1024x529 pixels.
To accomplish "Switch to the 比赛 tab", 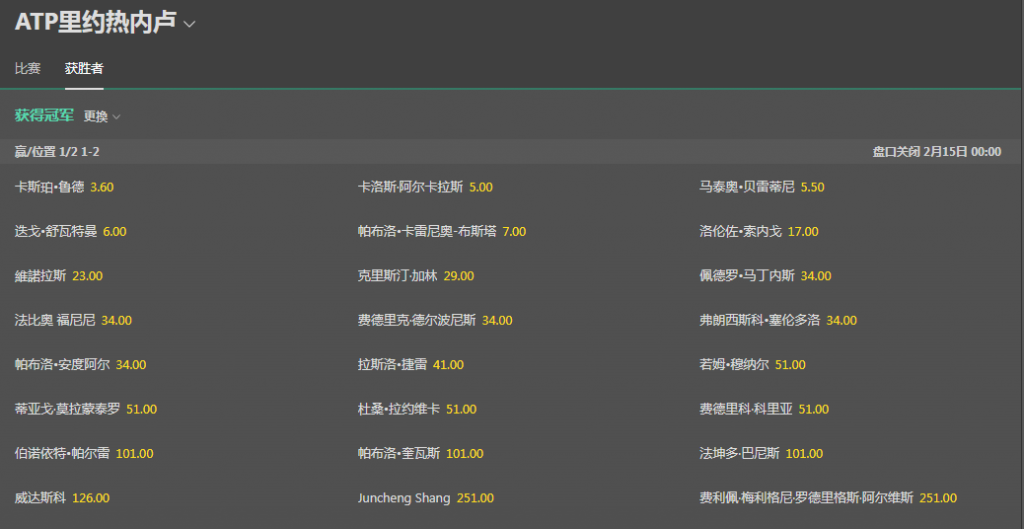I will [x=28, y=69].
